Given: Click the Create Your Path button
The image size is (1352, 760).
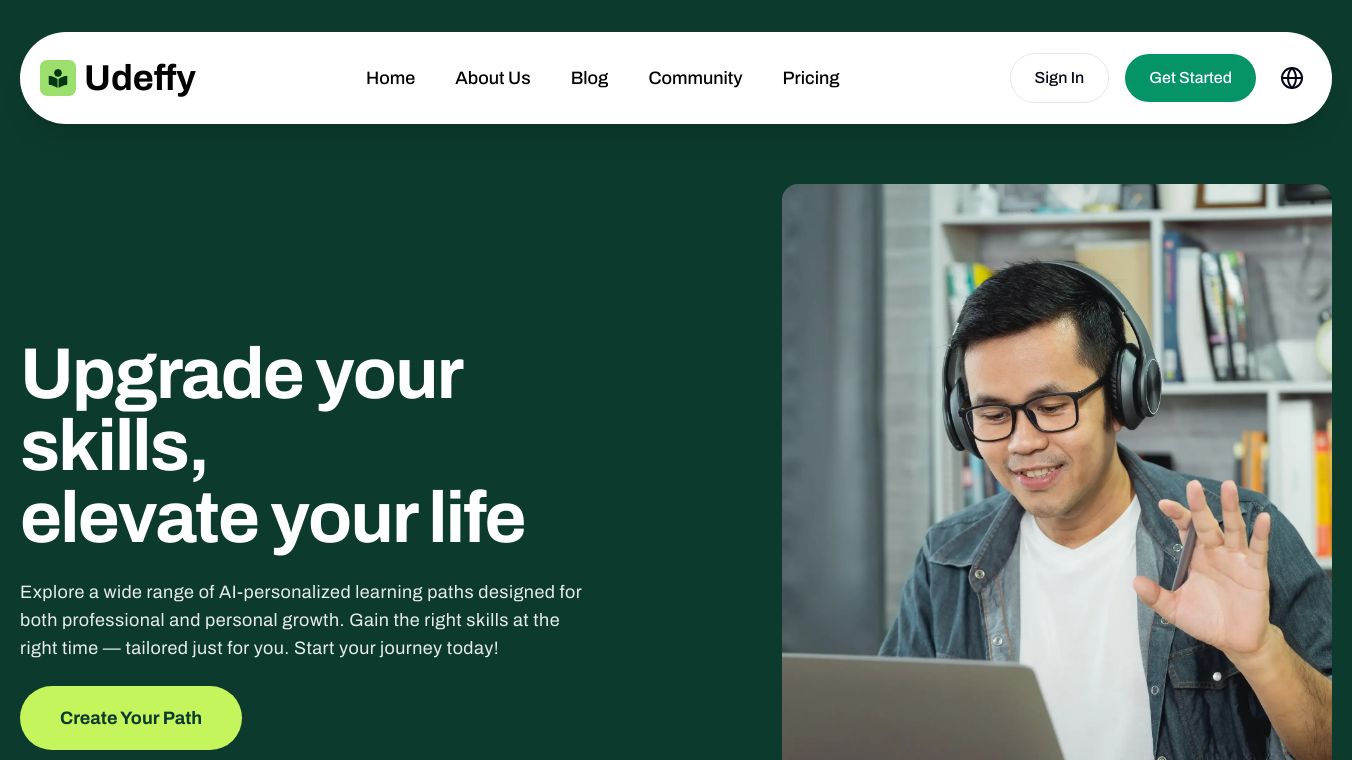Looking at the screenshot, I should point(131,718).
